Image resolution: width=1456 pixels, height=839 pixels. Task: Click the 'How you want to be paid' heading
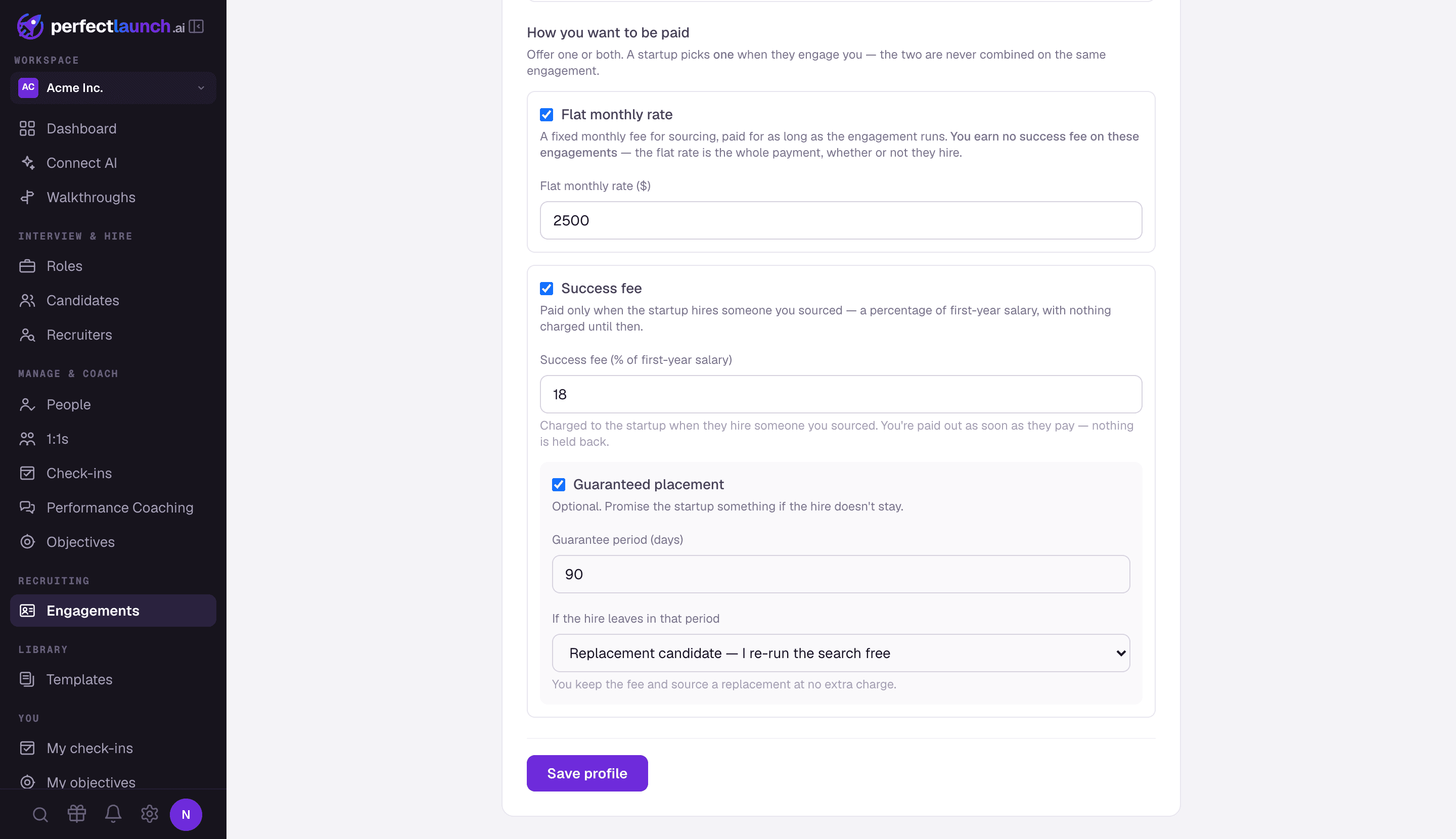click(608, 33)
